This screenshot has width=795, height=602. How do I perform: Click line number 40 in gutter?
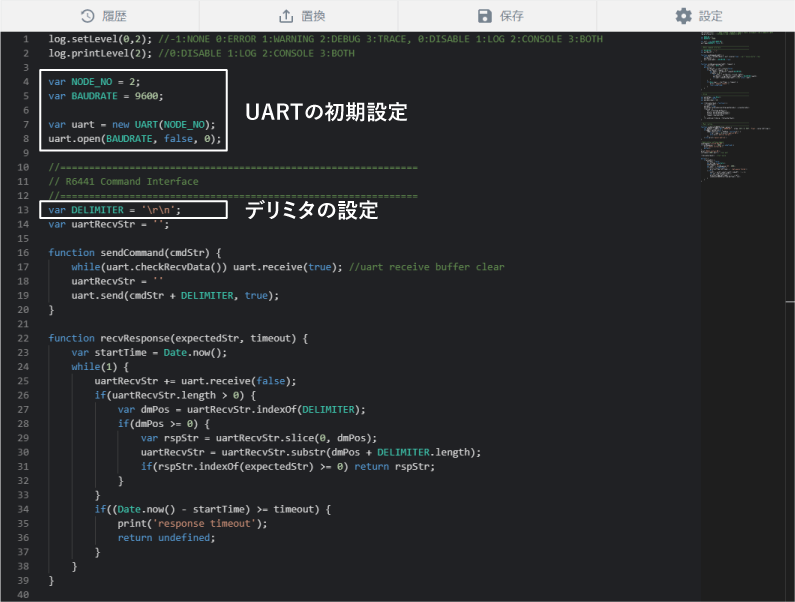tap(23, 594)
